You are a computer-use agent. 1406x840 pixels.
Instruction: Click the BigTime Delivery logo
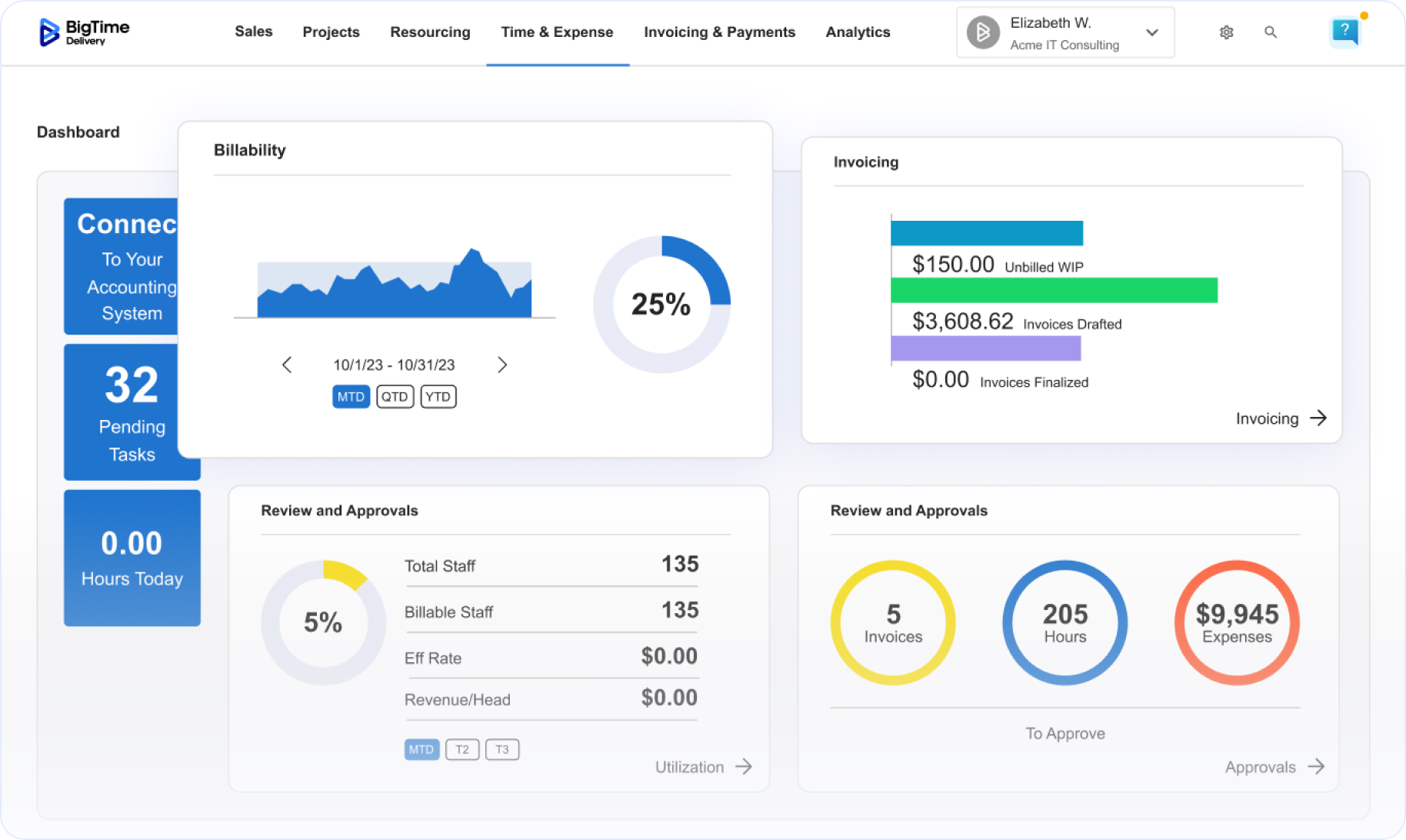pos(84,32)
